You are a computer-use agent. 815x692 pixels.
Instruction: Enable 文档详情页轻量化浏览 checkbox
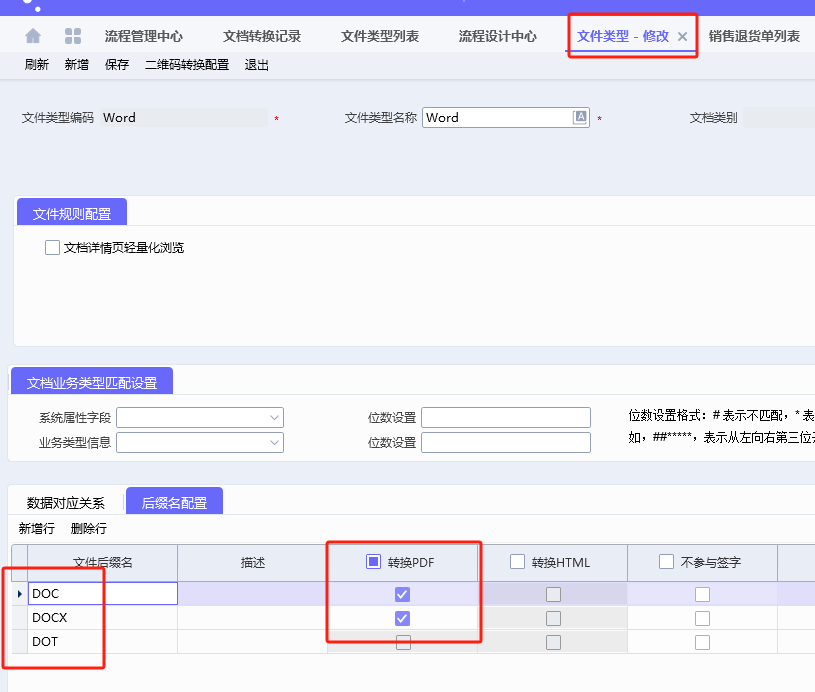51,246
